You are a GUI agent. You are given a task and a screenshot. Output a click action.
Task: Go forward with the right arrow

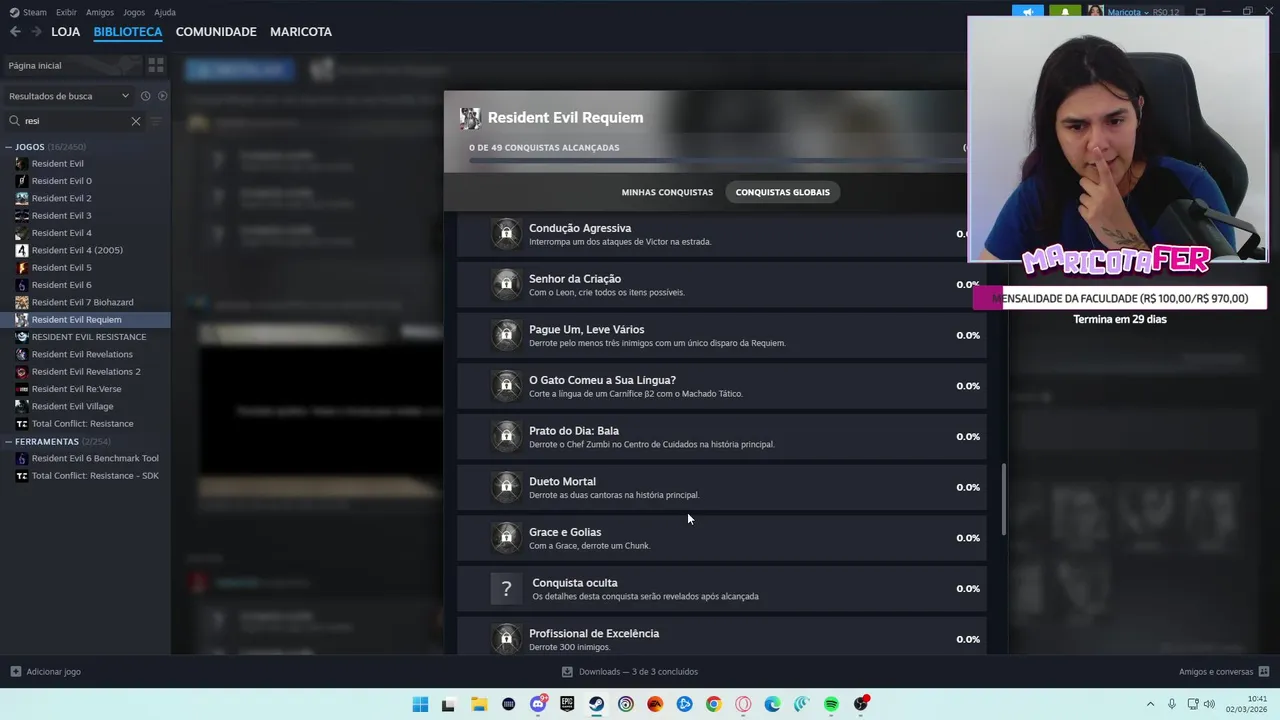click(36, 32)
